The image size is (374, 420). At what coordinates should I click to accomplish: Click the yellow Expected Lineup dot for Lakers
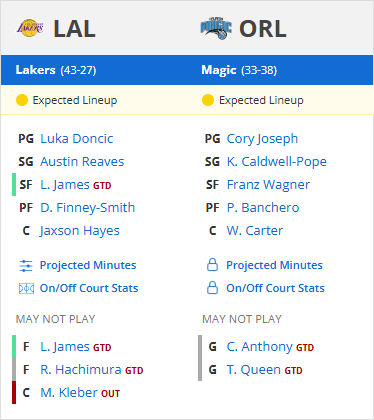click(x=22, y=100)
